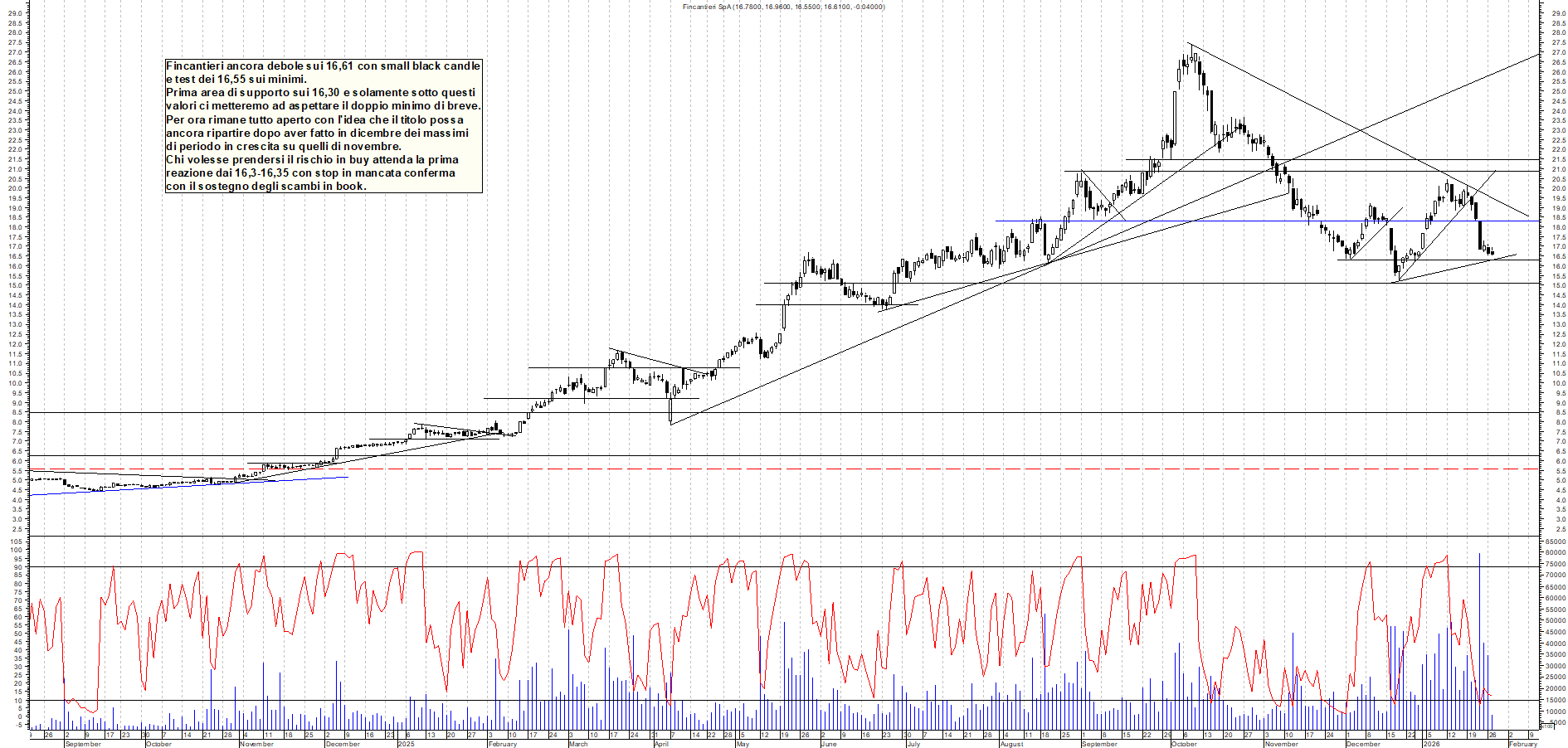Click the Italian analysis text annotation box
The image size is (1568, 748).
pyautogui.click(x=324, y=126)
